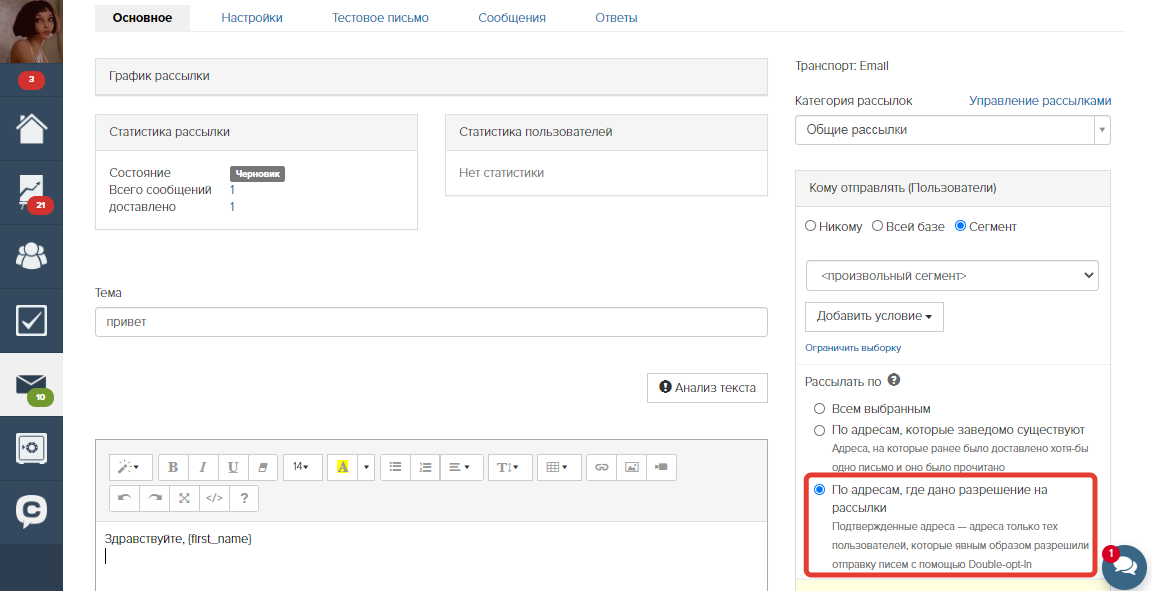Click the italic formatting icon

click(x=203, y=467)
